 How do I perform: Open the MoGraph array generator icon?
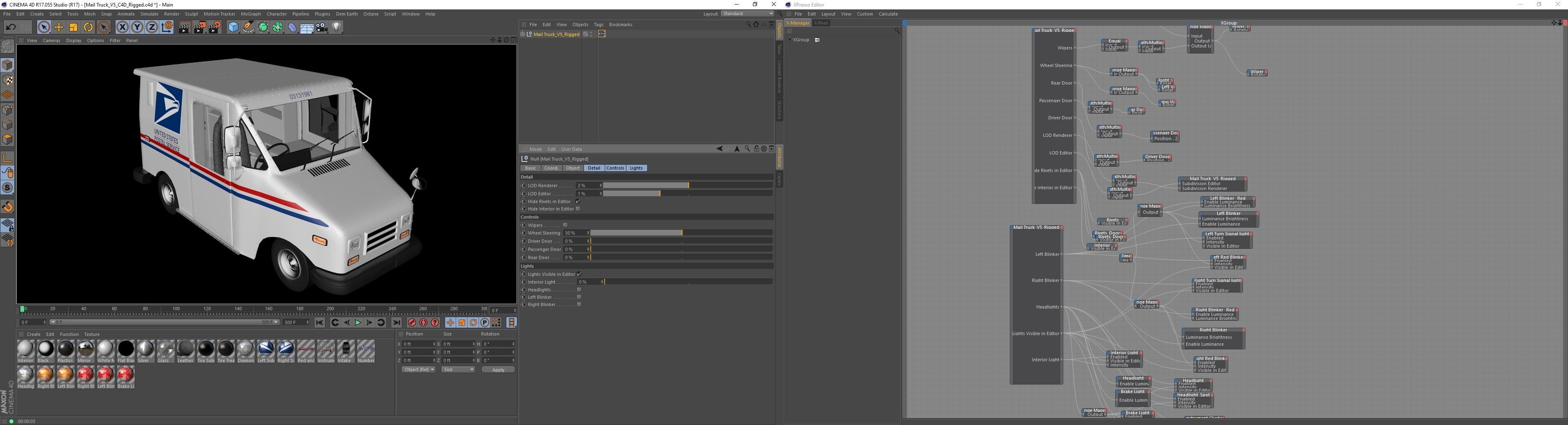tap(278, 27)
